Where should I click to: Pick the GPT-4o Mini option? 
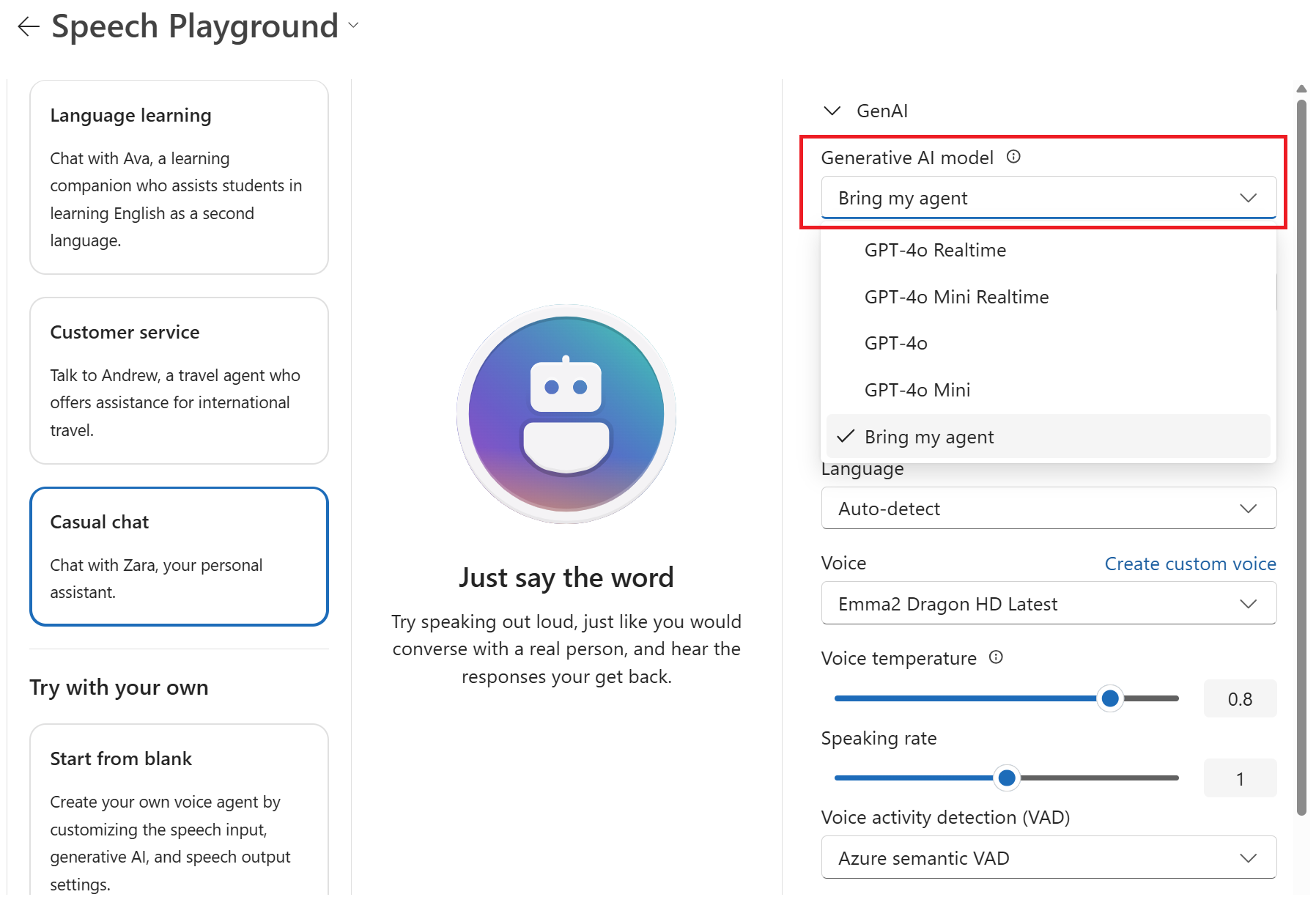click(1048, 390)
